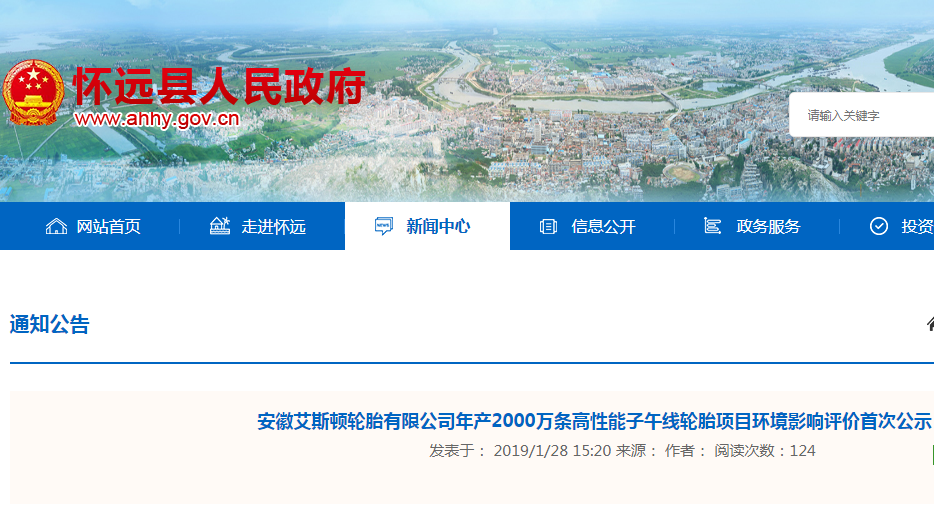Click the home icon beside 网站首页
The image size is (934, 513).
click(x=57, y=226)
